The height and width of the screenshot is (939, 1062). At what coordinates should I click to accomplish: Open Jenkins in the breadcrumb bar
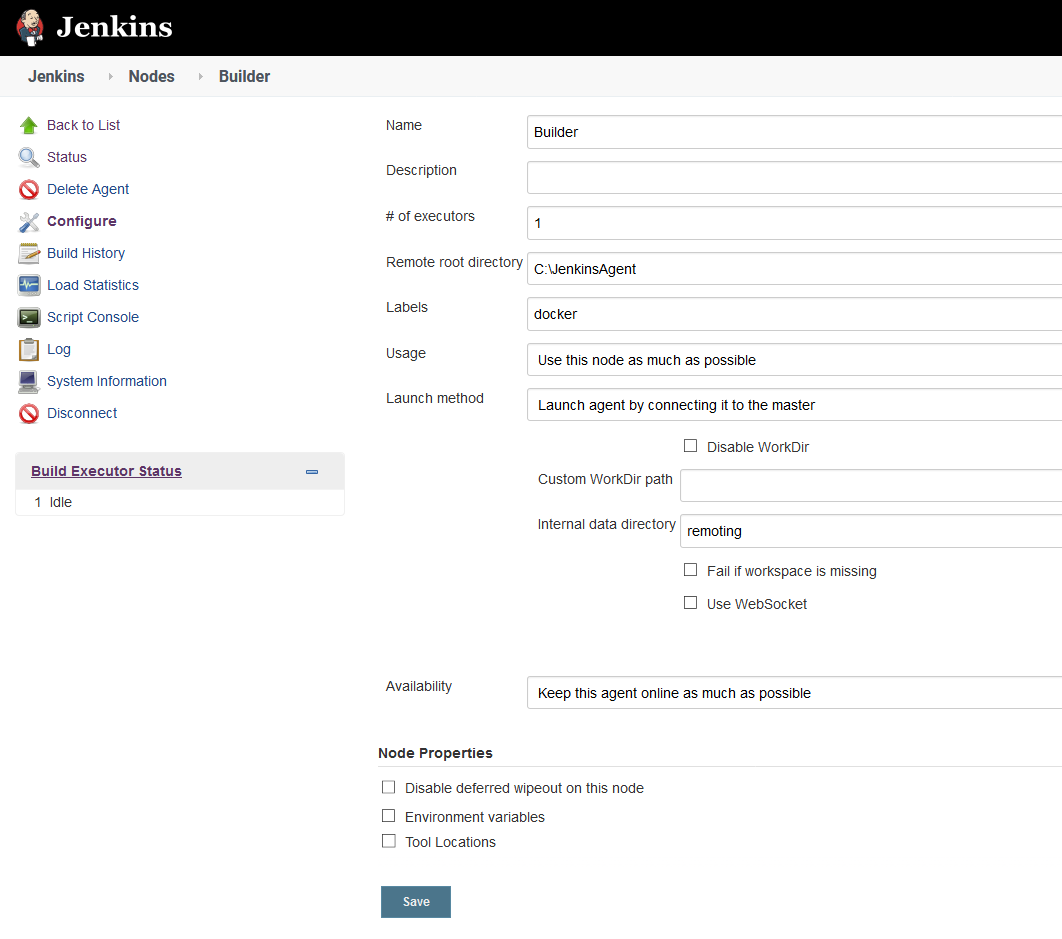[56, 76]
